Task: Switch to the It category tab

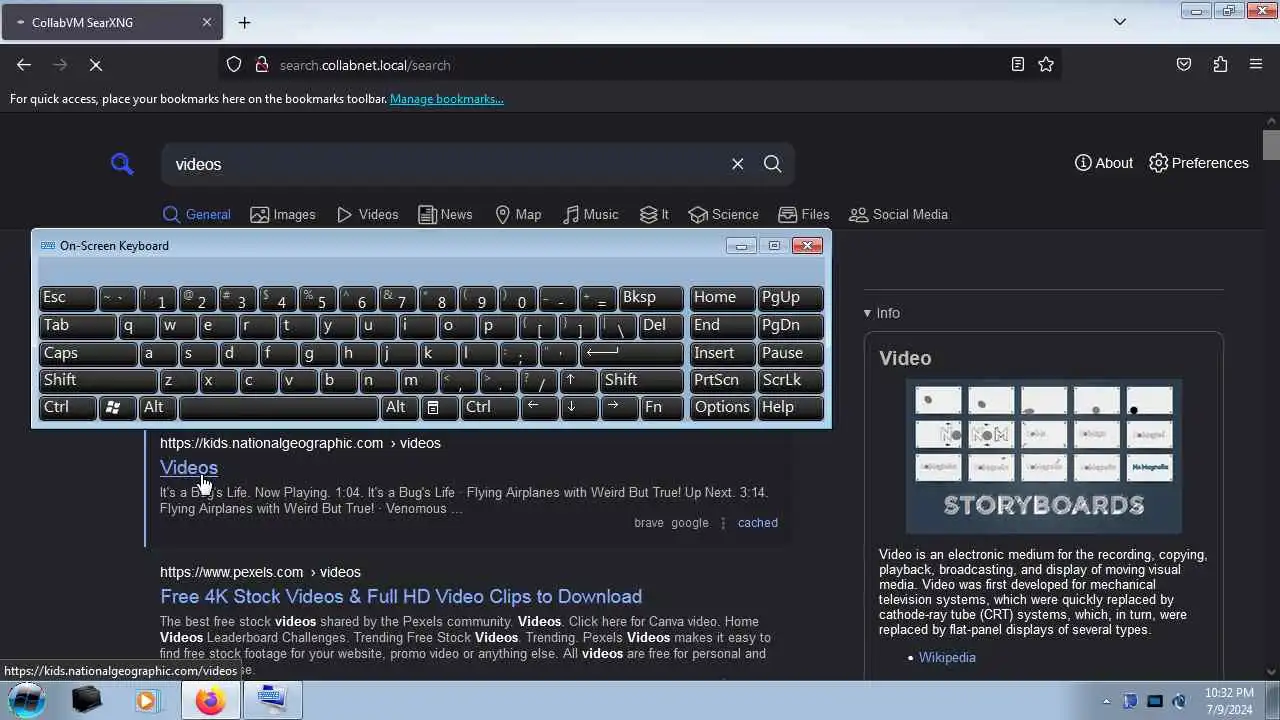Action: tap(655, 214)
